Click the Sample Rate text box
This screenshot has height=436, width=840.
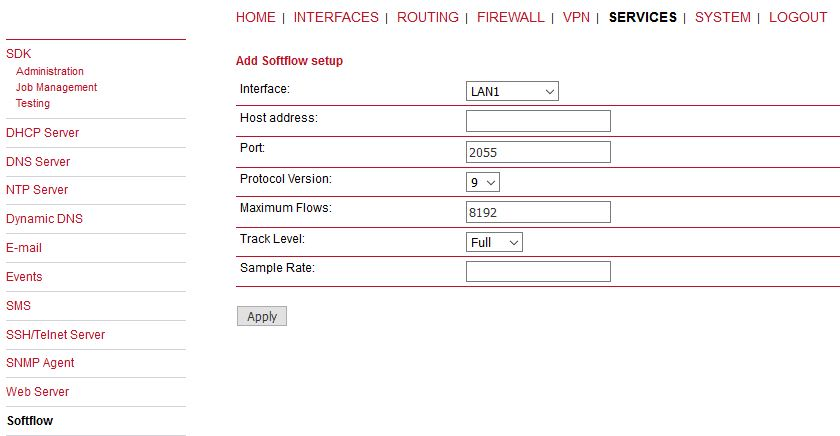[x=538, y=272]
